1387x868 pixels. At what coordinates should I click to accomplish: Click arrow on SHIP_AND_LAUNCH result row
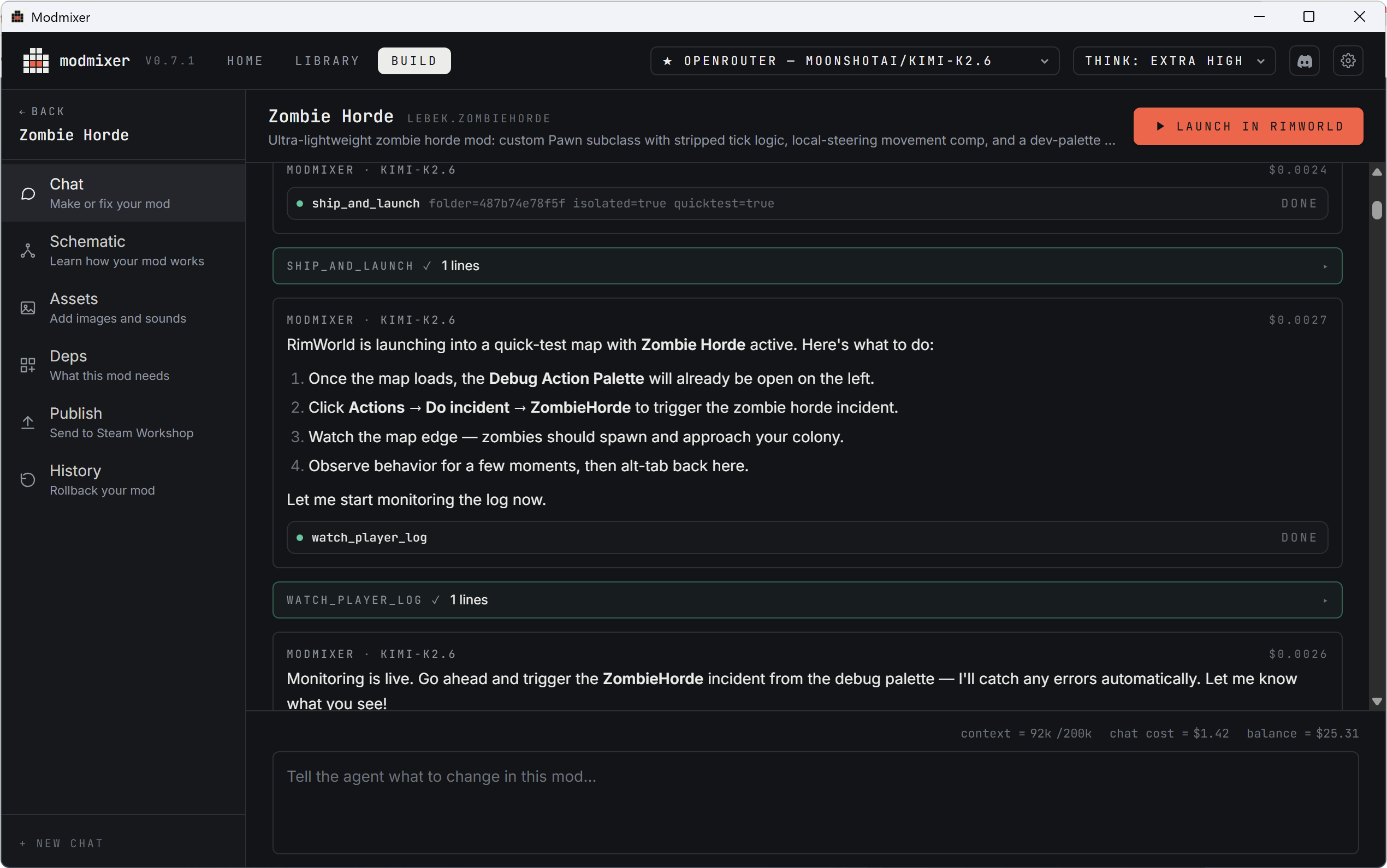(x=1325, y=266)
